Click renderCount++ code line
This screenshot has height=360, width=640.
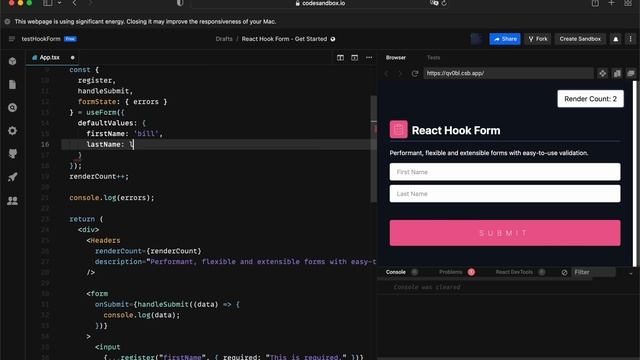(99, 177)
